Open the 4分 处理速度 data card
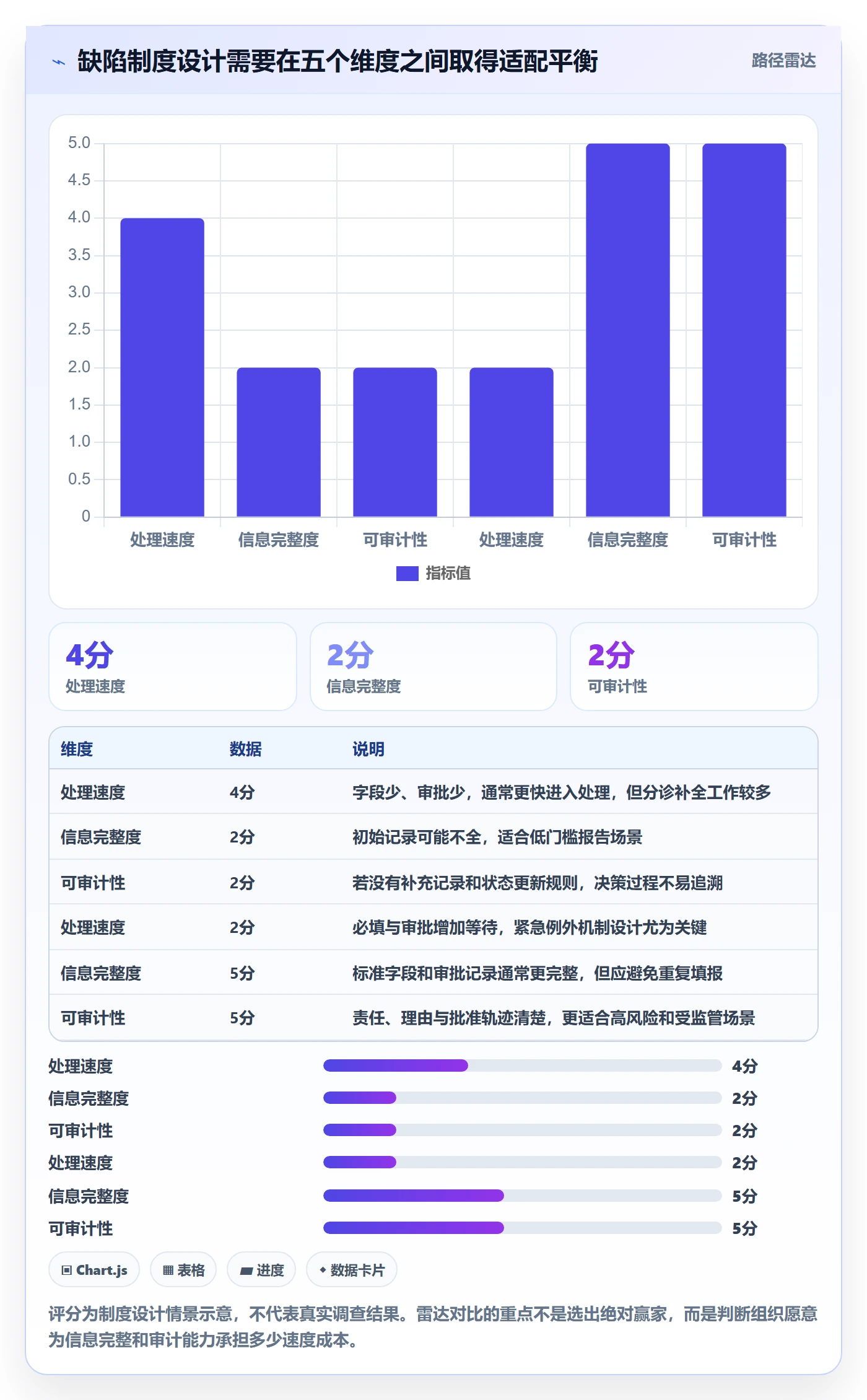This screenshot has height=1400, width=867. (x=173, y=667)
